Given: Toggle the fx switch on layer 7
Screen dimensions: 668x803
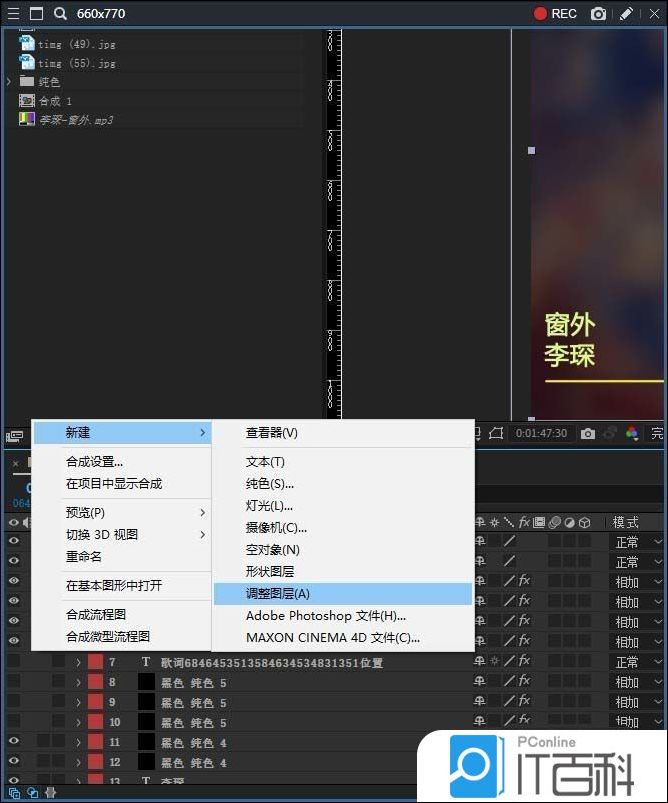Looking at the screenshot, I should tap(524, 661).
